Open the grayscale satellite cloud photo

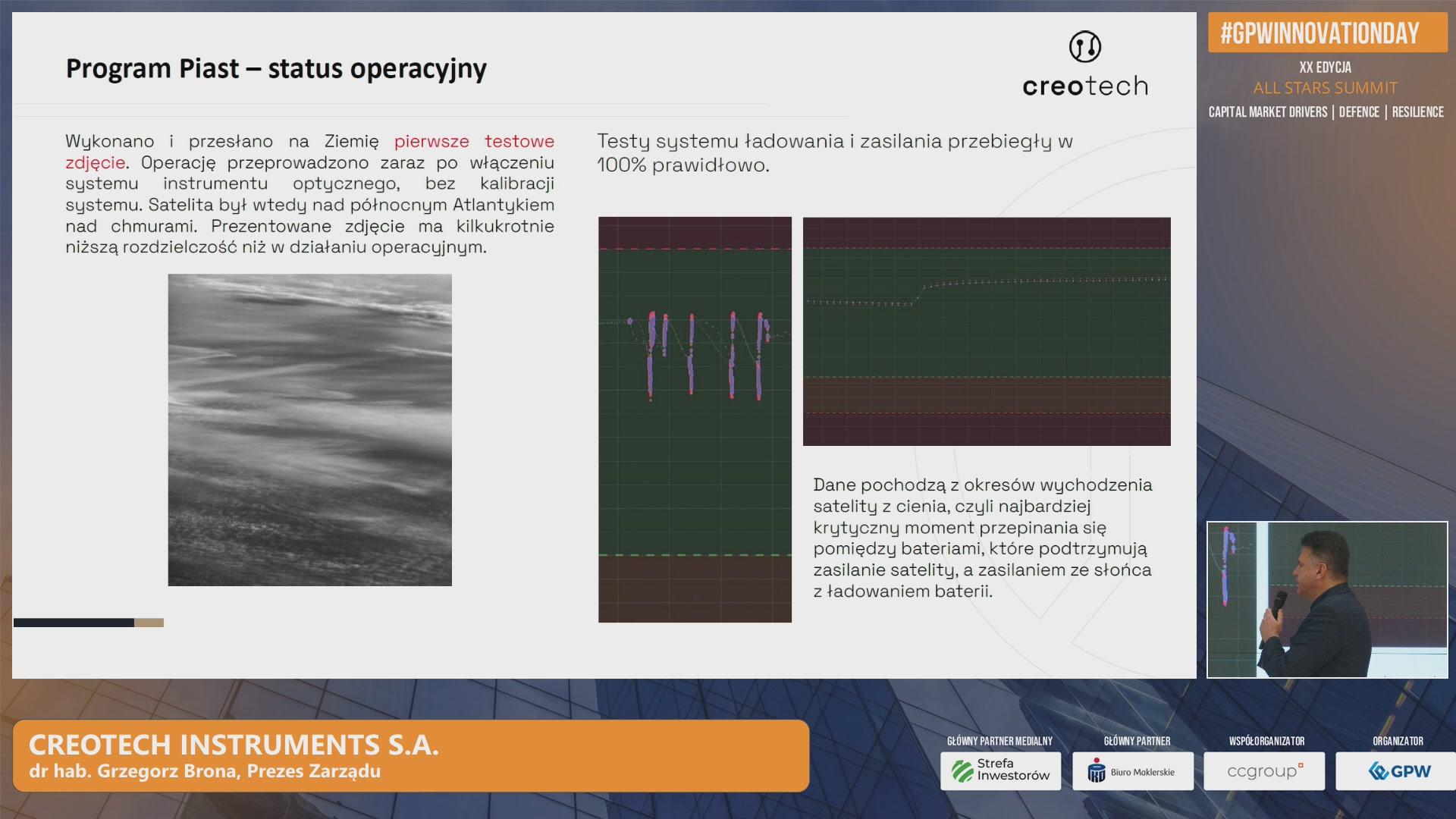pyautogui.click(x=309, y=429)
